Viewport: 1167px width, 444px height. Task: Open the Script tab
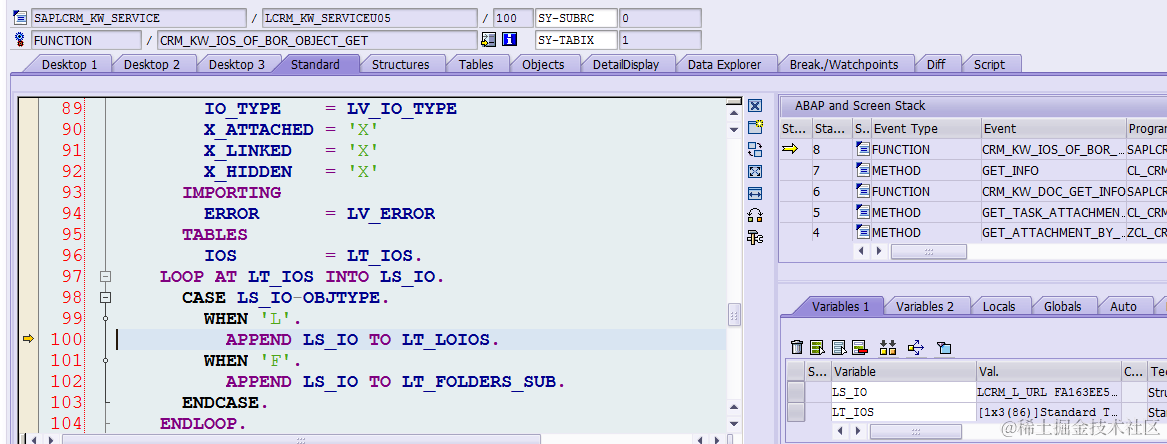(x=989, y=65)
